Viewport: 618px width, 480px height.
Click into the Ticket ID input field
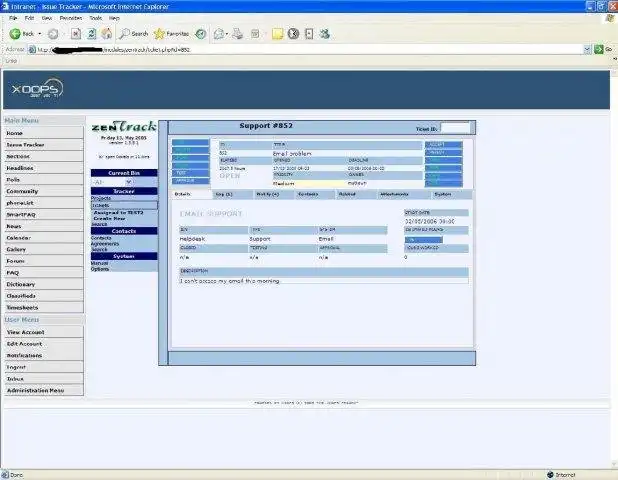point(454,128)
